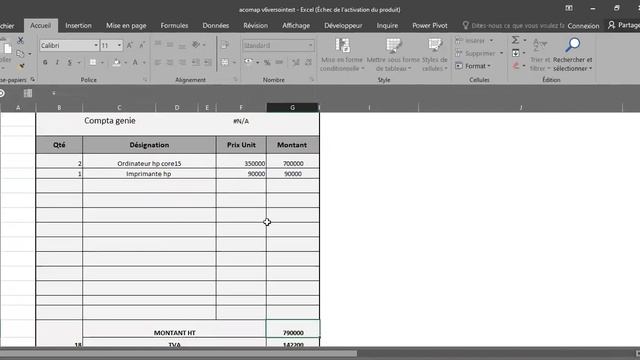Image resolution: width=640 pixels, height=360 pixels.
Task: Open Styles de cellules gallery
Action: (435, 55)
